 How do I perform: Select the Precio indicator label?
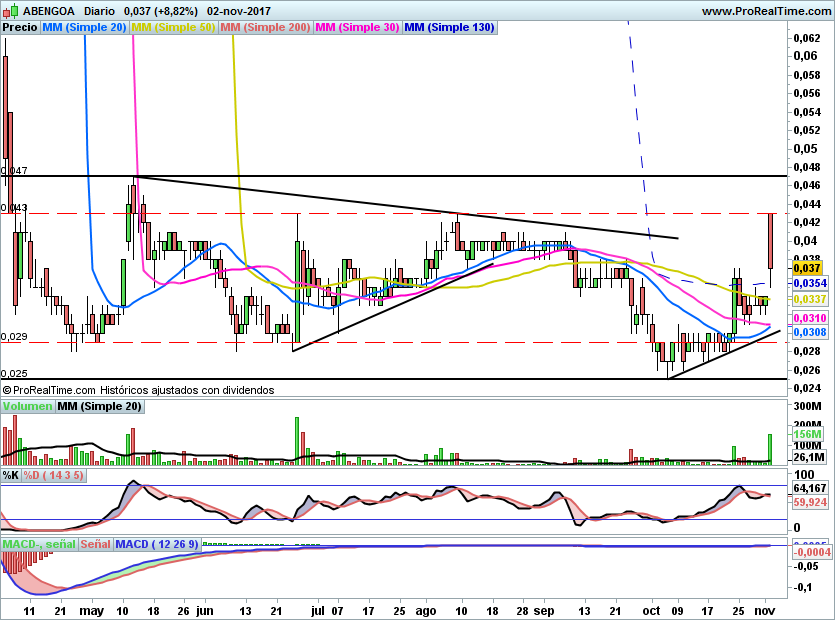pos(21,28)
